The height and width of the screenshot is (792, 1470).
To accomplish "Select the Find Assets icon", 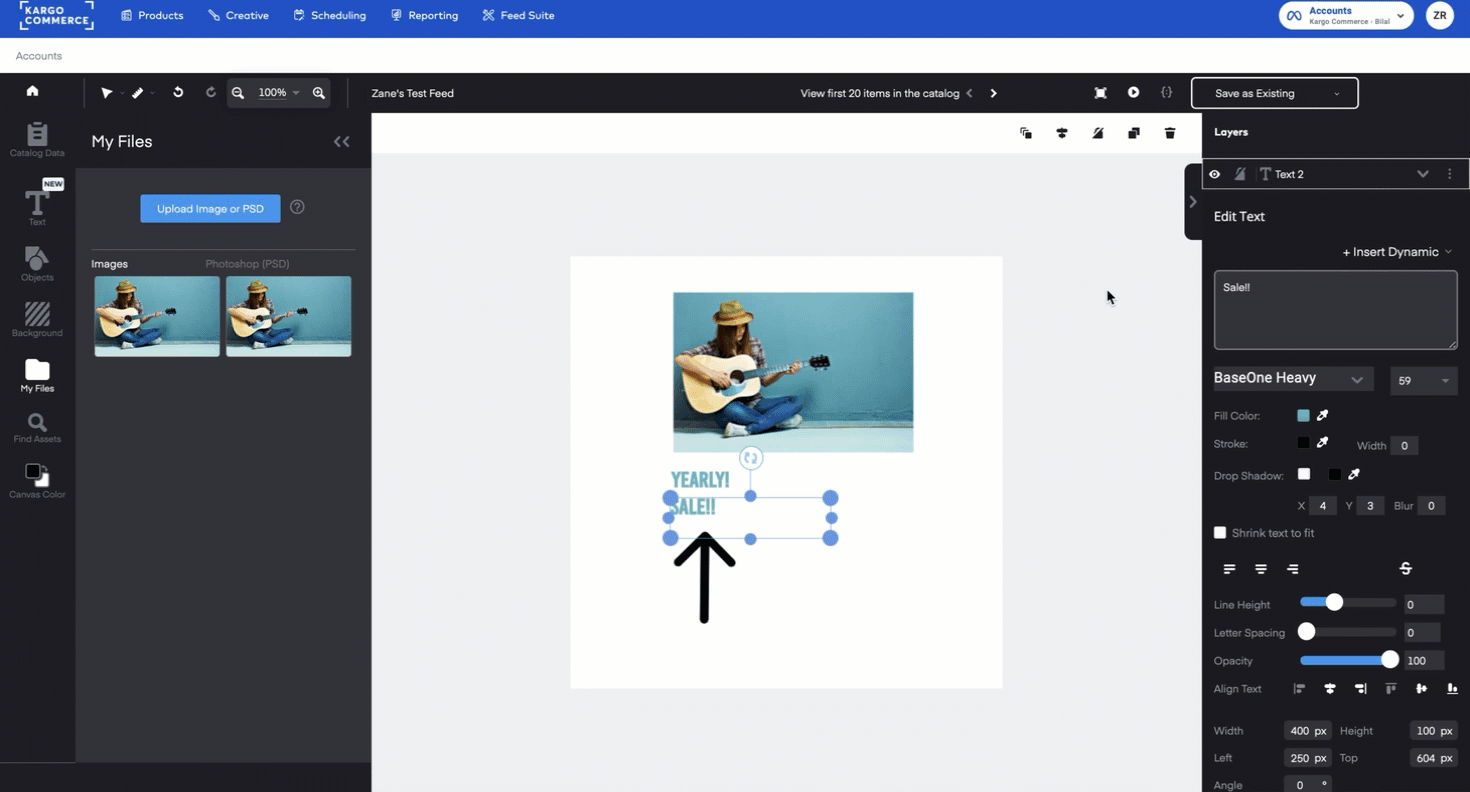I will (x=37, y=426).
